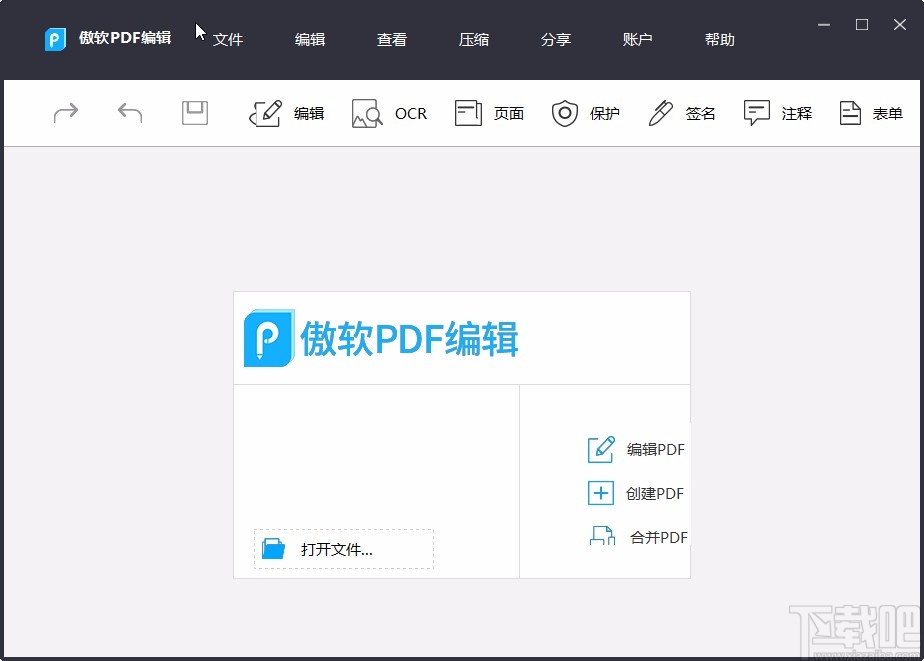Open the 帮助 (Help) menu
This screenshot has height=661, width=924.
coord(719,40)
